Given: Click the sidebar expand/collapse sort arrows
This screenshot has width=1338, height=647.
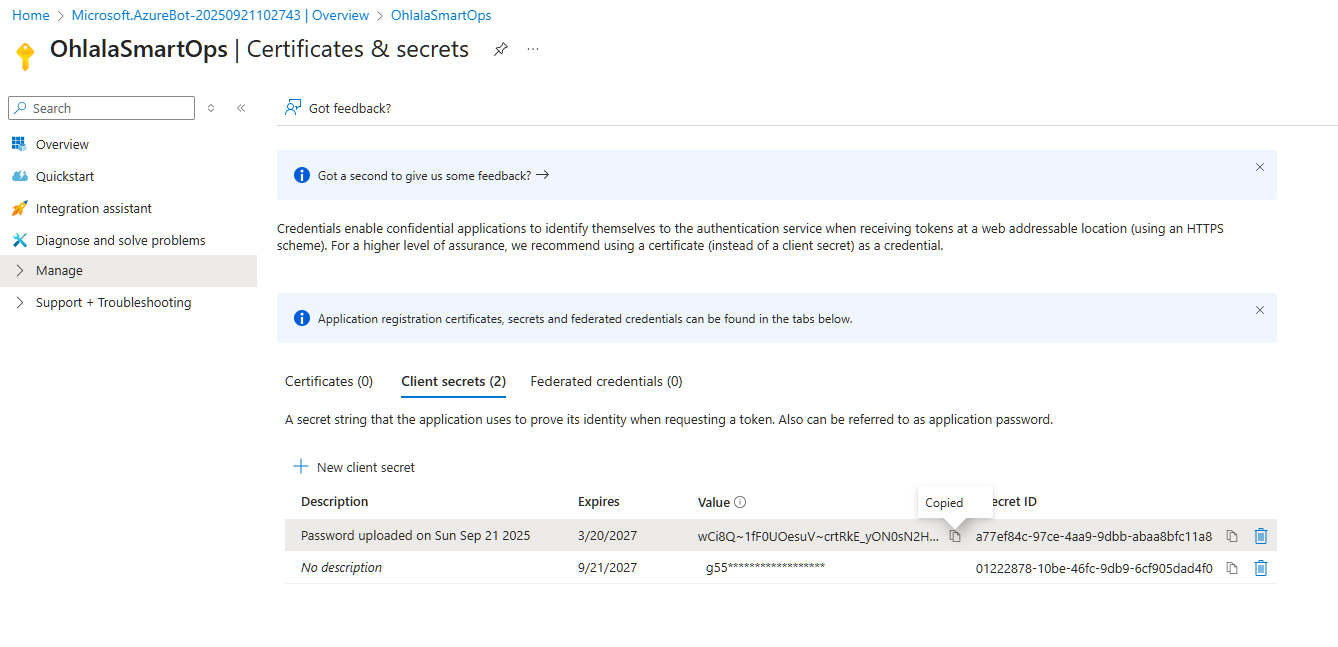Looking at the screenshot, I should point(211,108).
